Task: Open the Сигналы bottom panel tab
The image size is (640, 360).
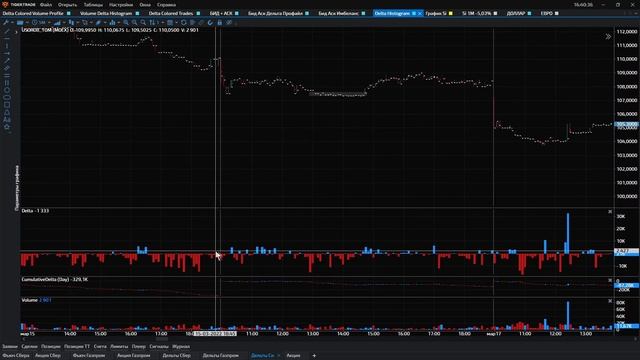Action: pos(159,347)
